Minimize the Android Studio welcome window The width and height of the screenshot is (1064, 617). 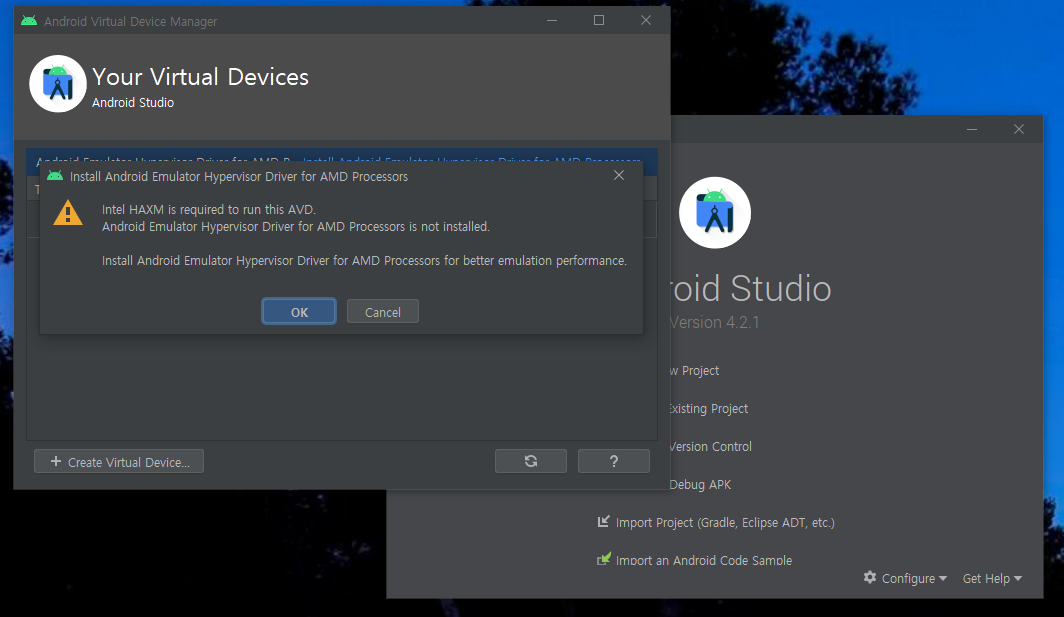[x=972, y=129]
